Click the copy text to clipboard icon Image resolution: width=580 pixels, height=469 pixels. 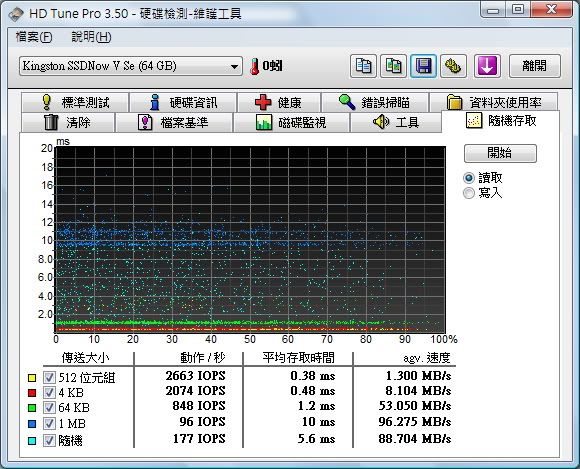pyautogui.click(x=363, y=66)
